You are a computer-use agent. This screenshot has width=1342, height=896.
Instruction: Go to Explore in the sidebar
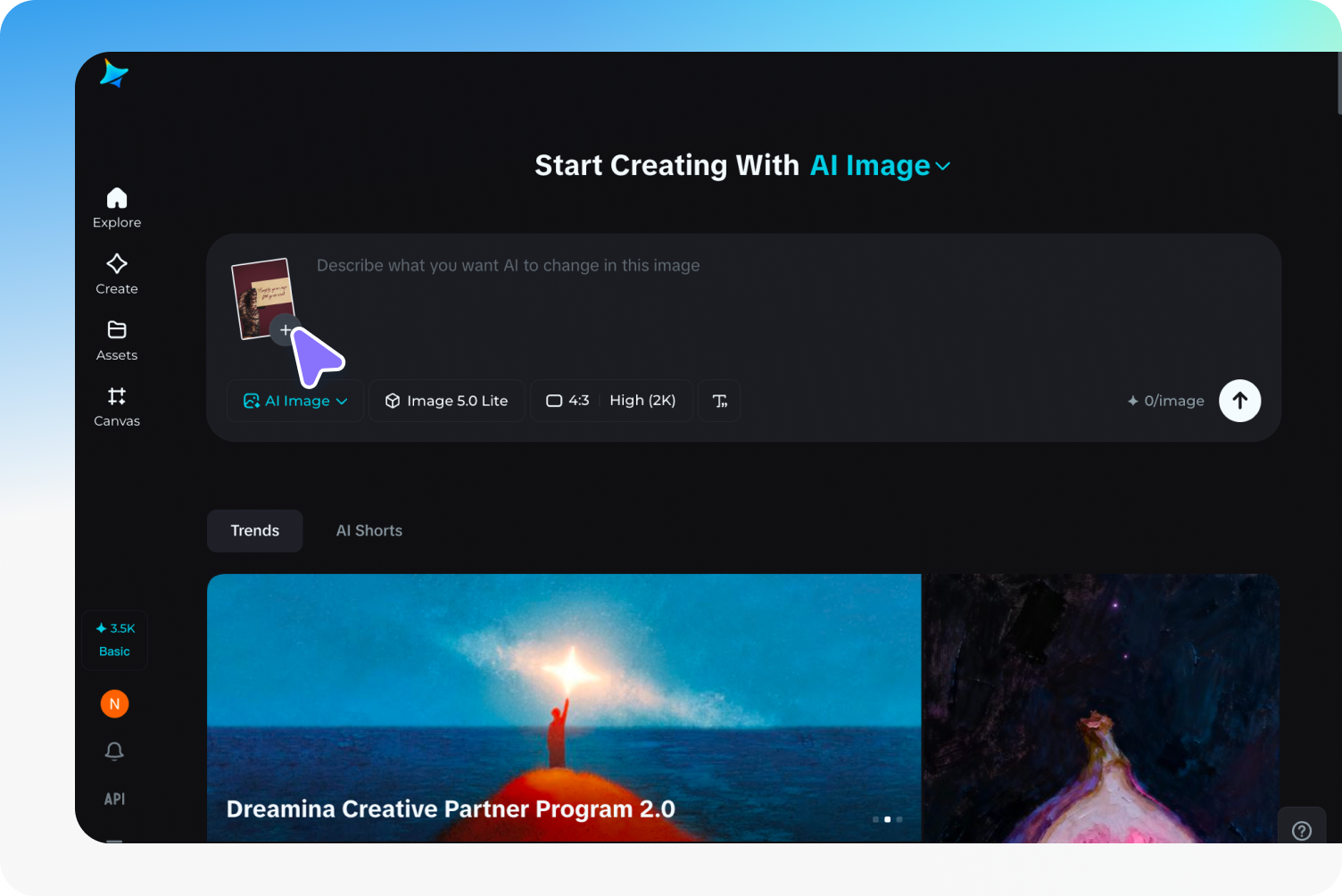[x=117, y=208]
